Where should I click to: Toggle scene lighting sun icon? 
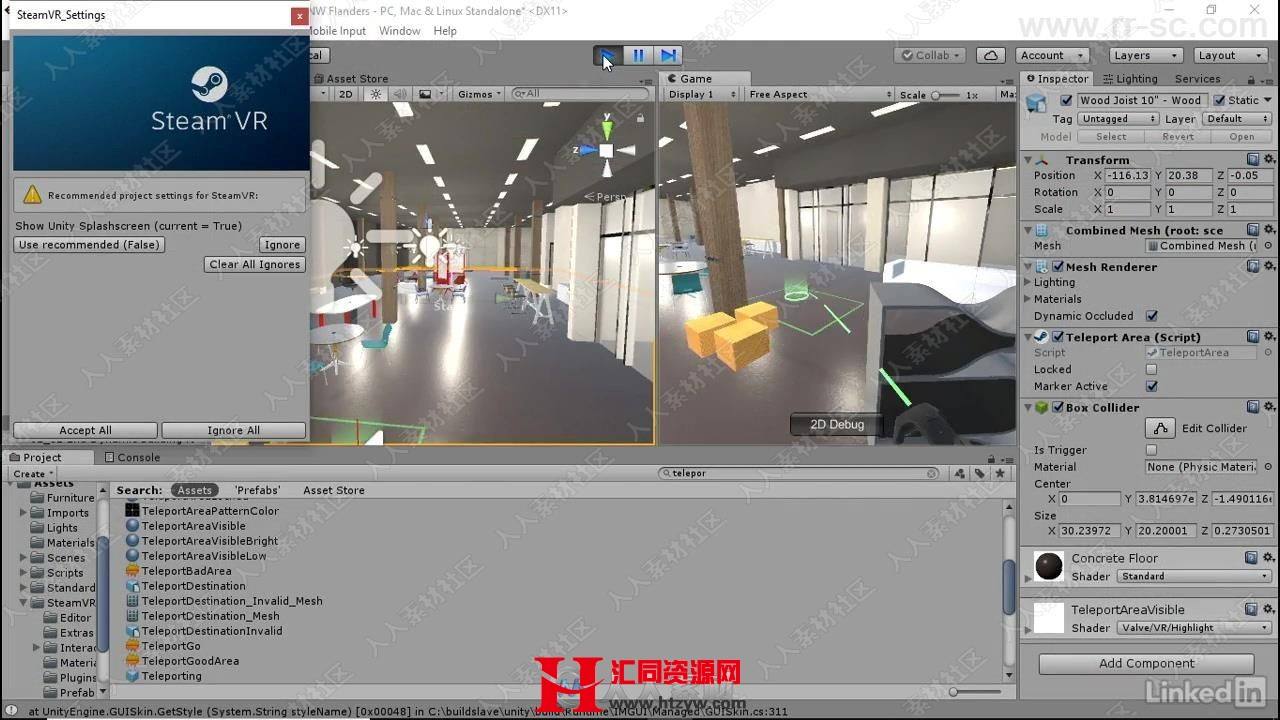[376, 94]
